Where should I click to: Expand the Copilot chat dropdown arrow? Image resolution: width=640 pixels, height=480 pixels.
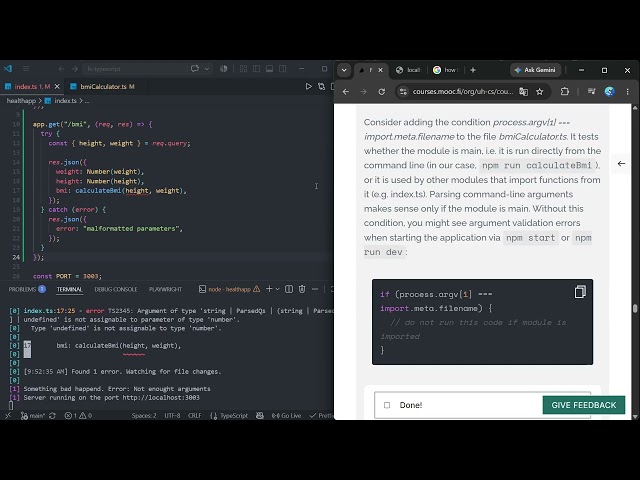(x=207, y=69)
